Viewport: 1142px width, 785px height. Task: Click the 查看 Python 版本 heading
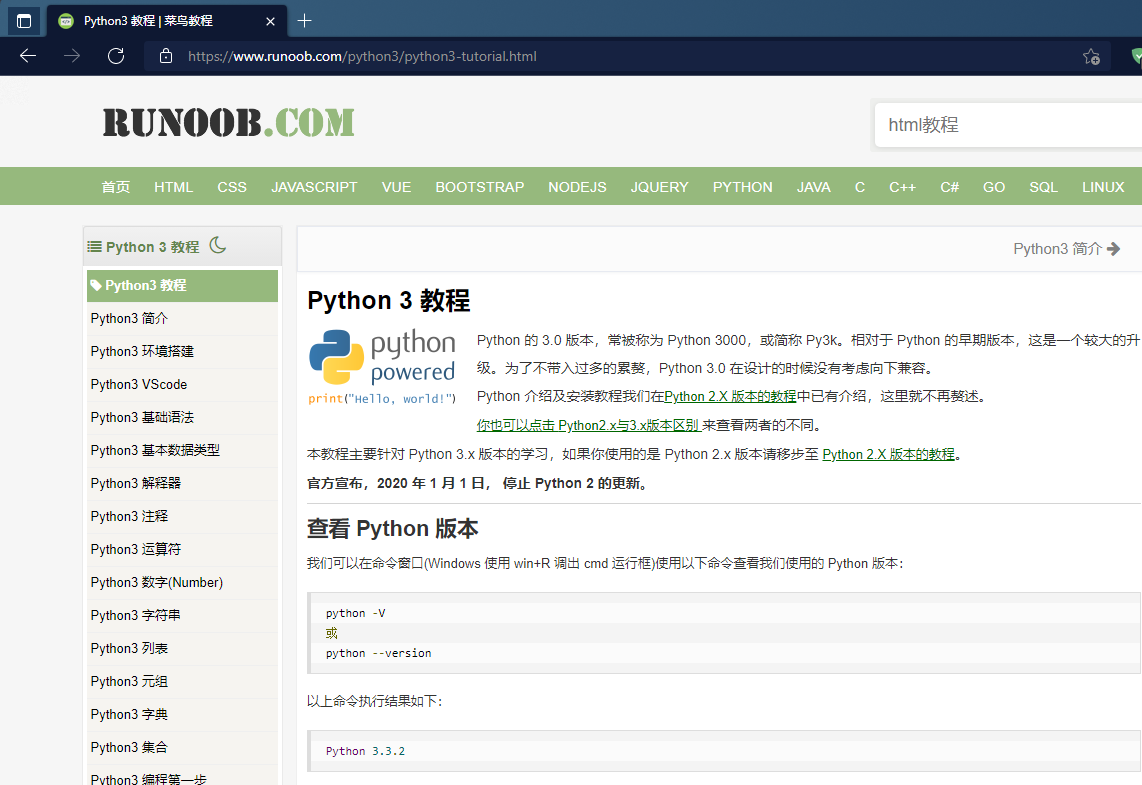click(393, 529)
